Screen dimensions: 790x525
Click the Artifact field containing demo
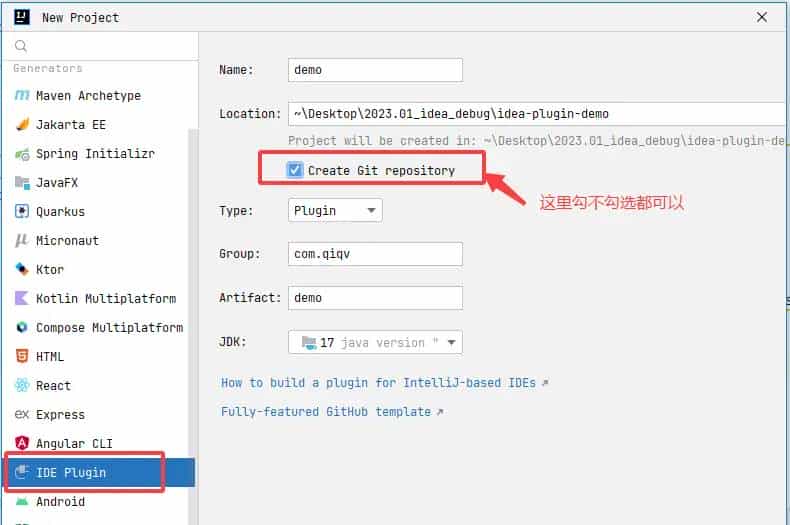[x=375, y=298]
